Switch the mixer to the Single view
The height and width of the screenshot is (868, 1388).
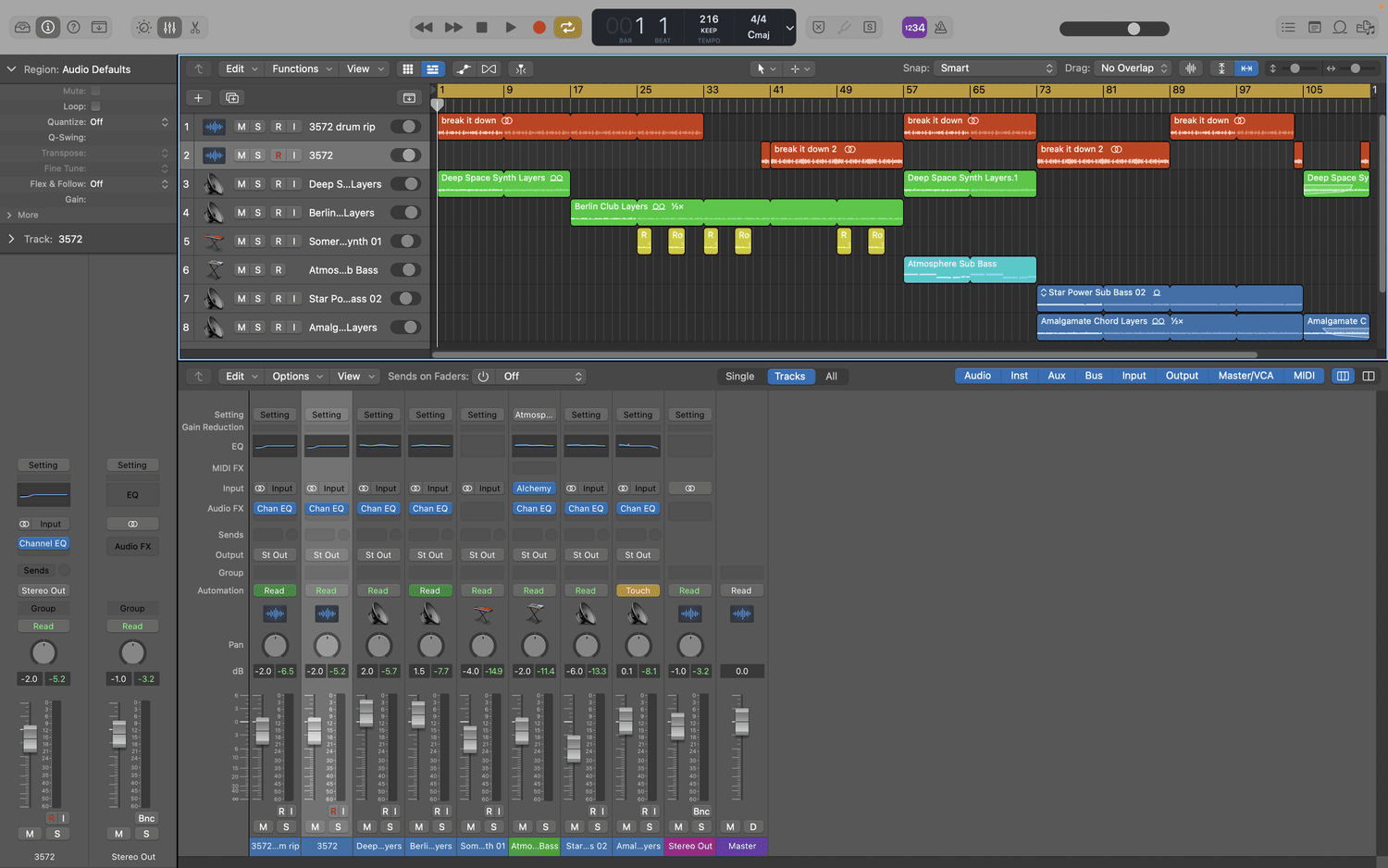tap(739, 377)
